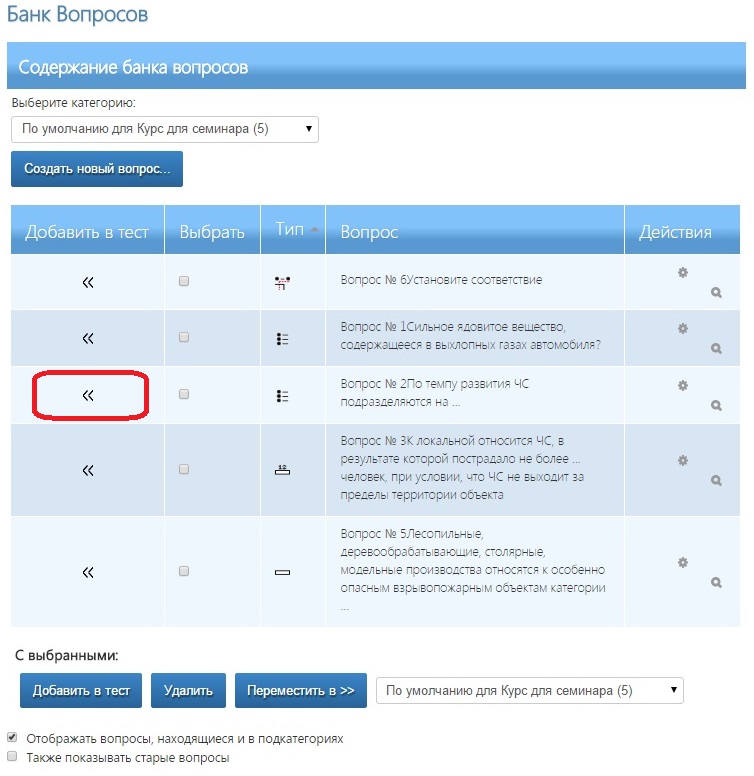Open edit gear for Вопрос № 1
The image size is (754, 776).
pyautogui.click(x=683, y=328)
